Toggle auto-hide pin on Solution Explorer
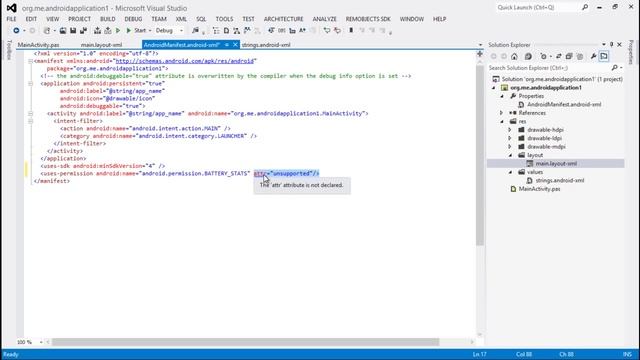The width and height of the screenshot is (640, 360). click(611, 44)
